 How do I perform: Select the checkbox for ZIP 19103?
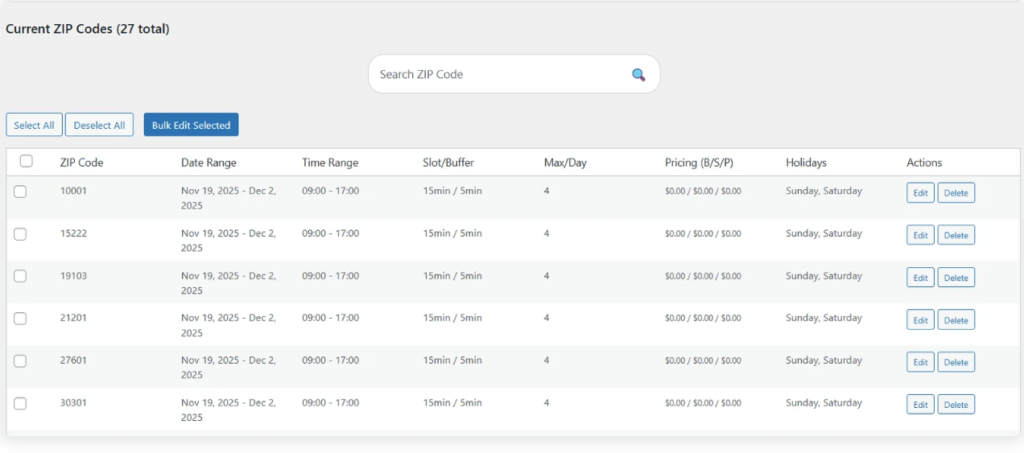[x=20, y=276]
